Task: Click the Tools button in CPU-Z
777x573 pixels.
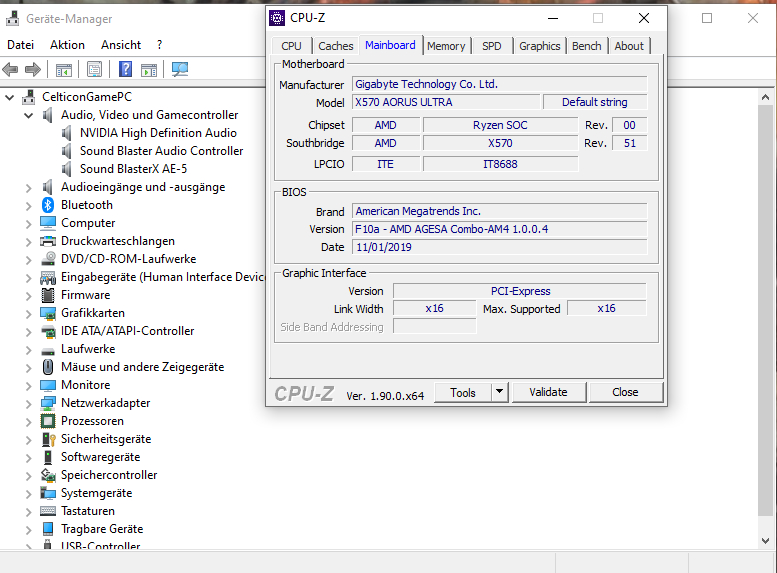Action: click(x=463, y=392)
